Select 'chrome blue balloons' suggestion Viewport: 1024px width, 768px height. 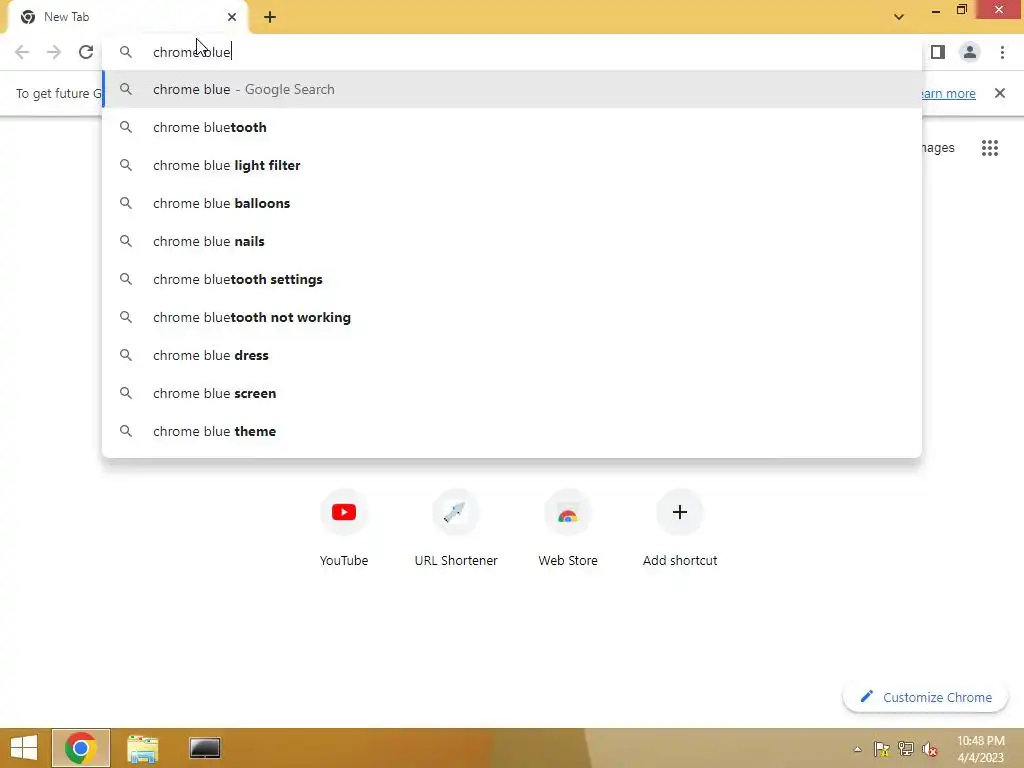(x=512, y=203)
